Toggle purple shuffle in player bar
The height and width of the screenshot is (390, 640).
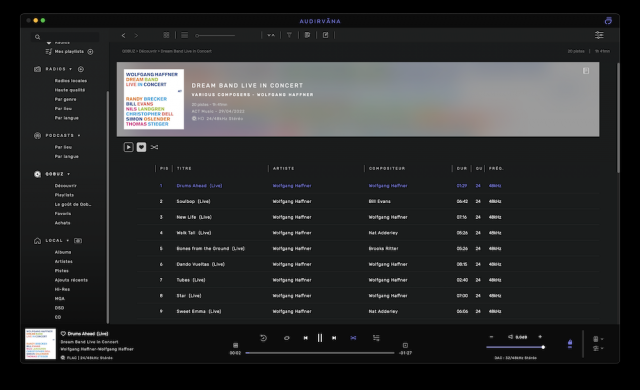click(353, 338)
